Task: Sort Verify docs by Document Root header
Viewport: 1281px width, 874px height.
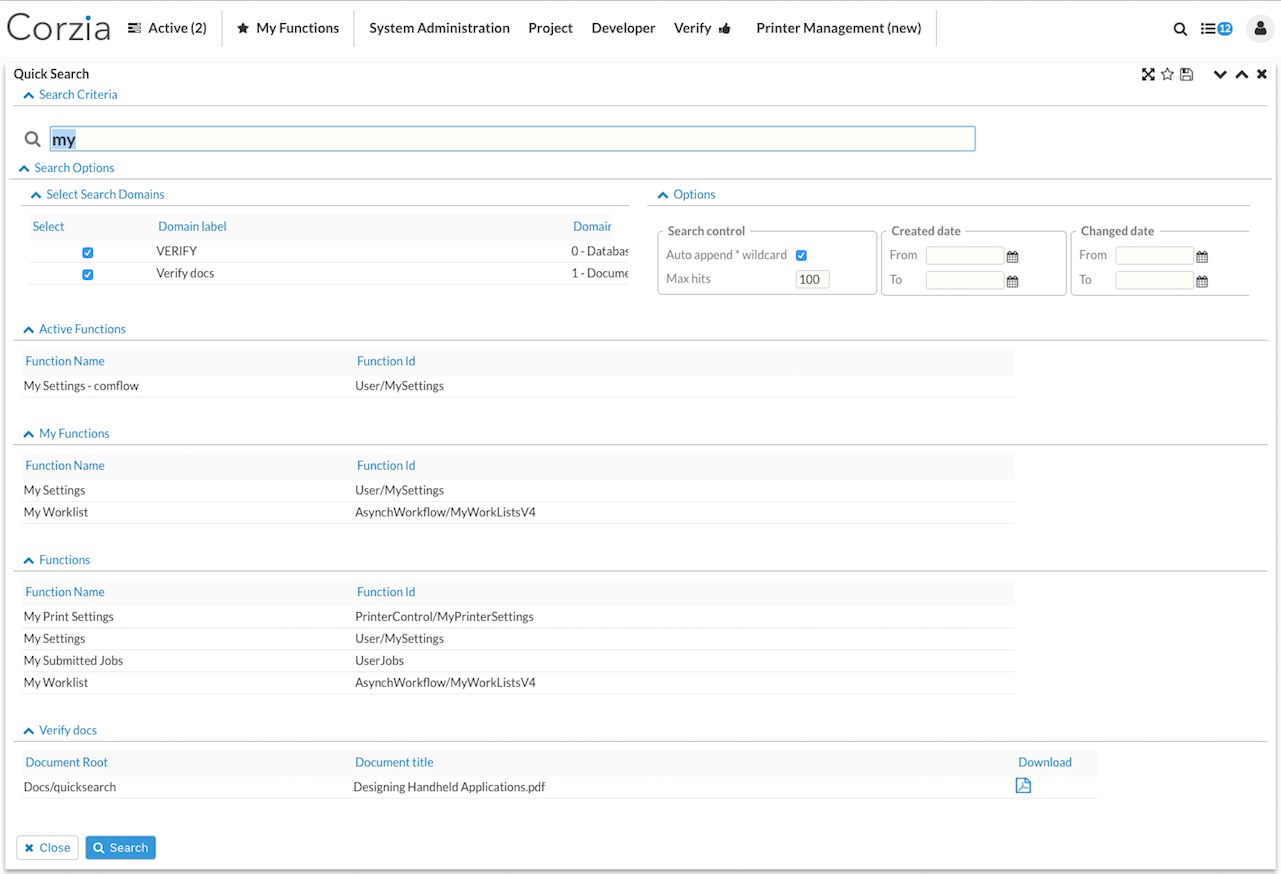Action: click(67, 762)
